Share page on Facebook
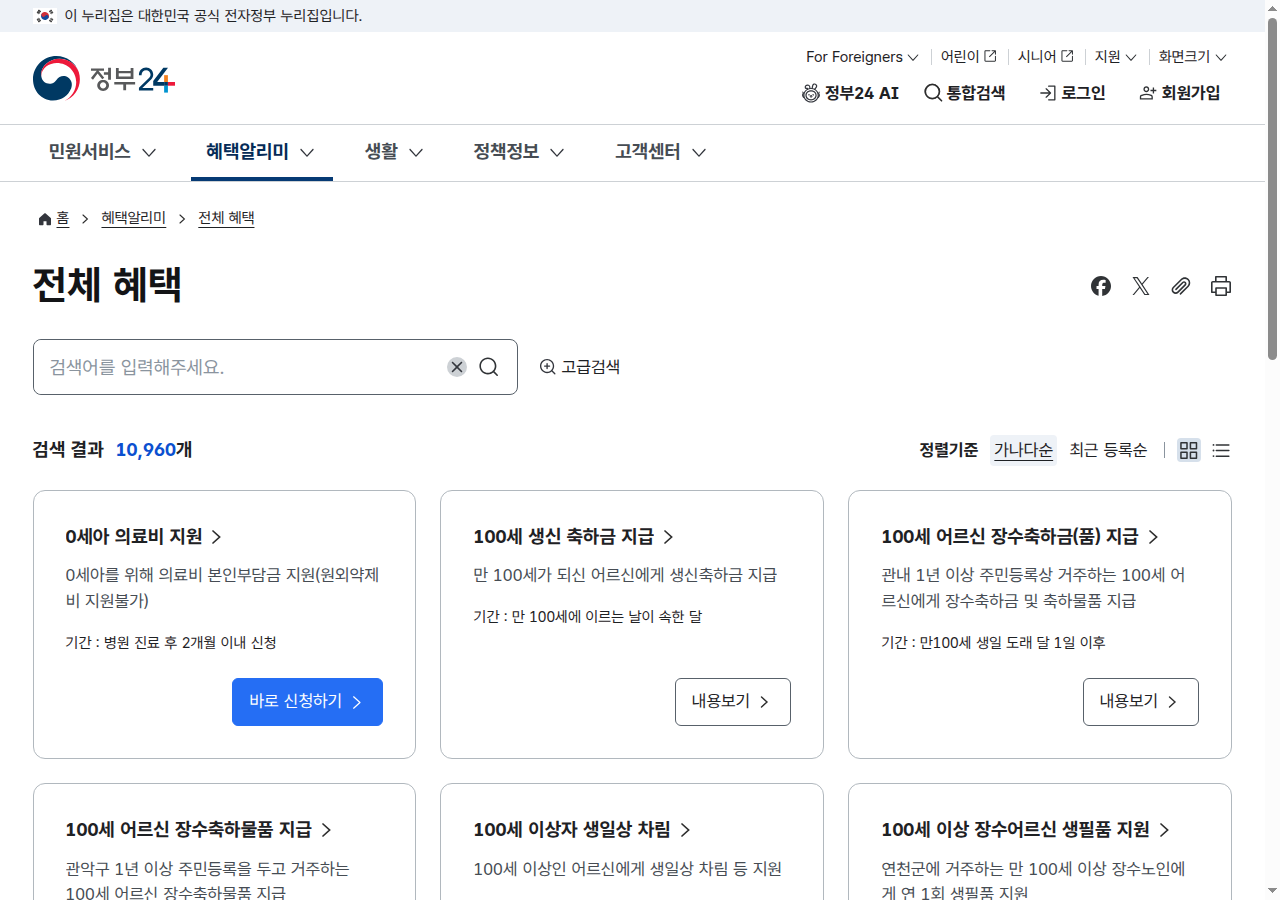The width and height of the screenshot is (1280, 900). coord(1101,286)
